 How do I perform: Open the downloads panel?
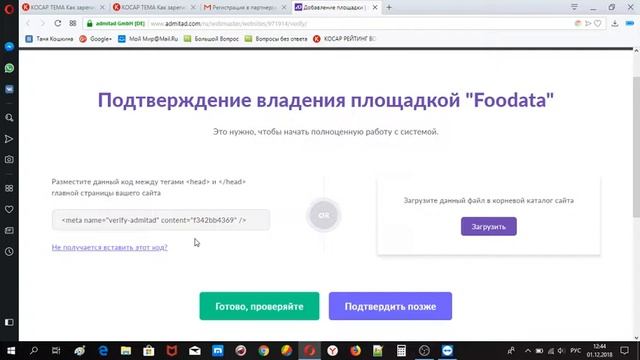point(615,24)
